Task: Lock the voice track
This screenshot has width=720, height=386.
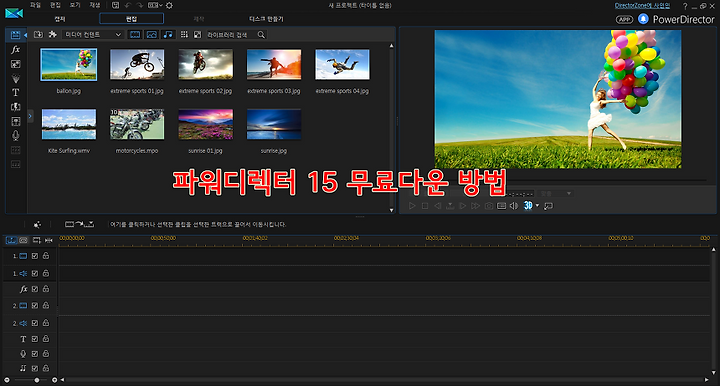Action: click(46, 353)
